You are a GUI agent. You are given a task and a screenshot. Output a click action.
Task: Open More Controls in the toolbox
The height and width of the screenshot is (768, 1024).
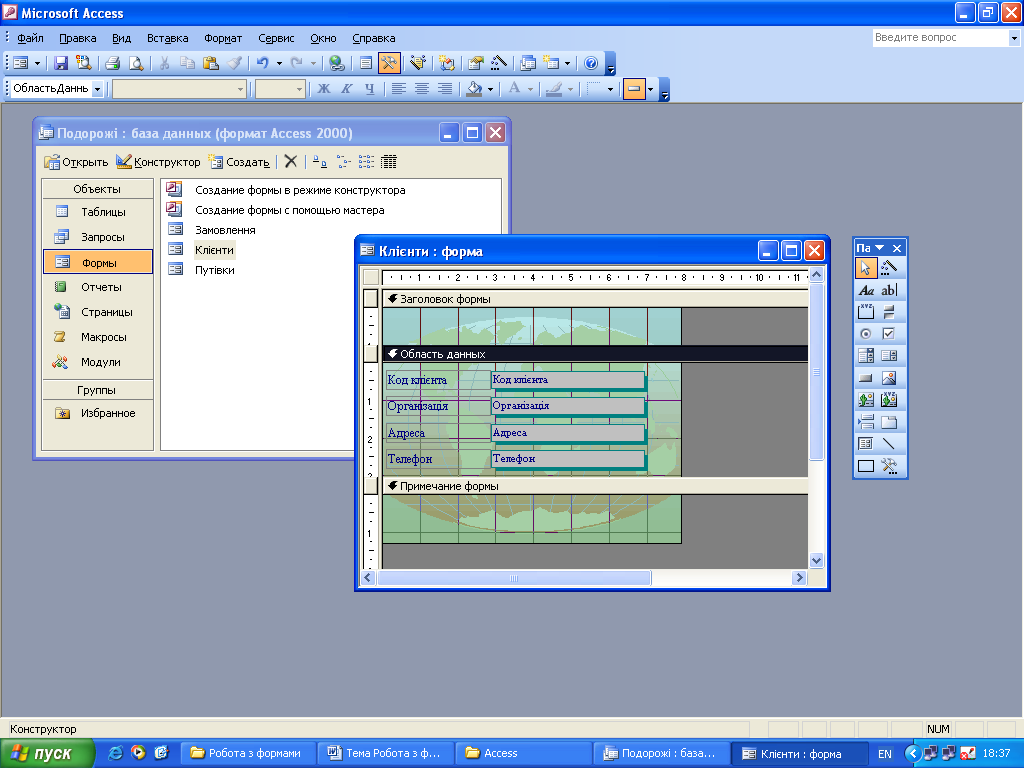click(889, 466)
